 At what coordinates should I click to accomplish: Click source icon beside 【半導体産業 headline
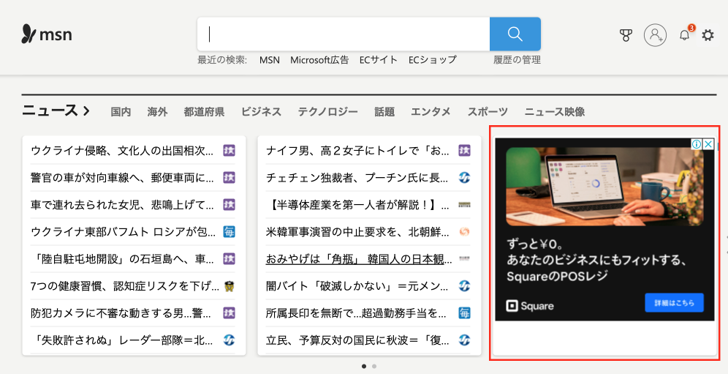click(464, 205)
